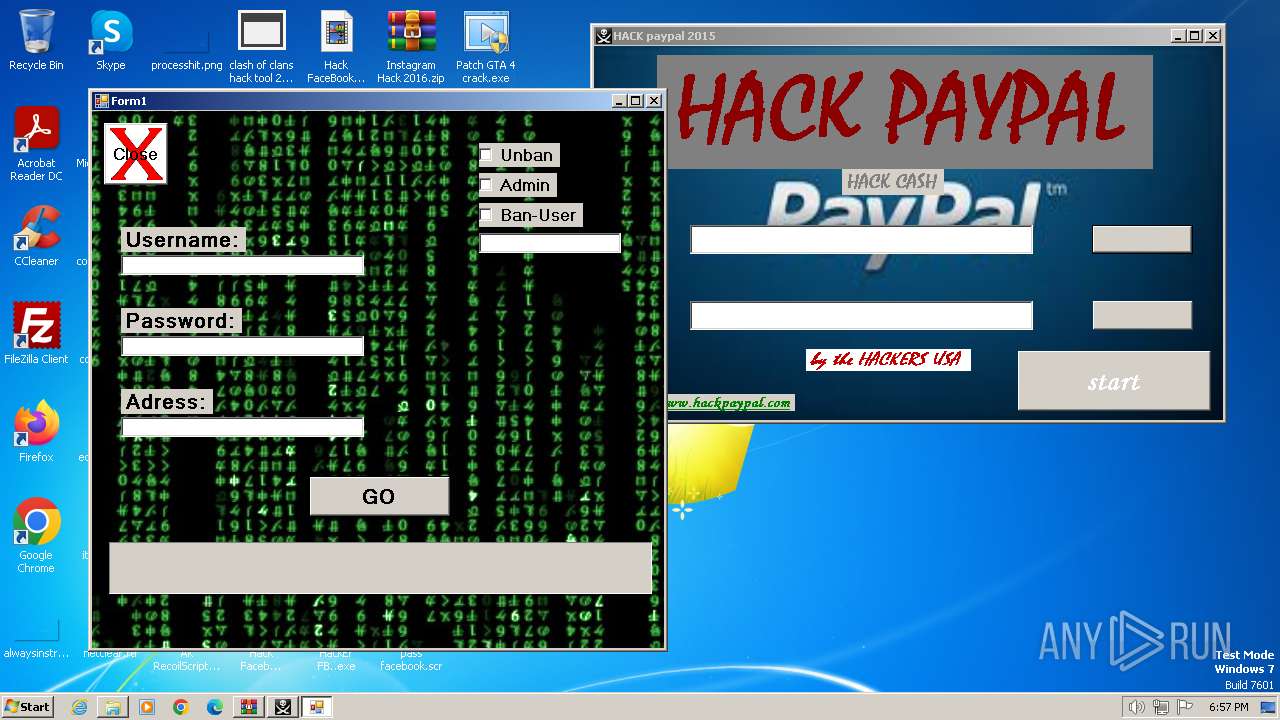
Task: Click the volume speaker tray icon
Action: 1136,707
